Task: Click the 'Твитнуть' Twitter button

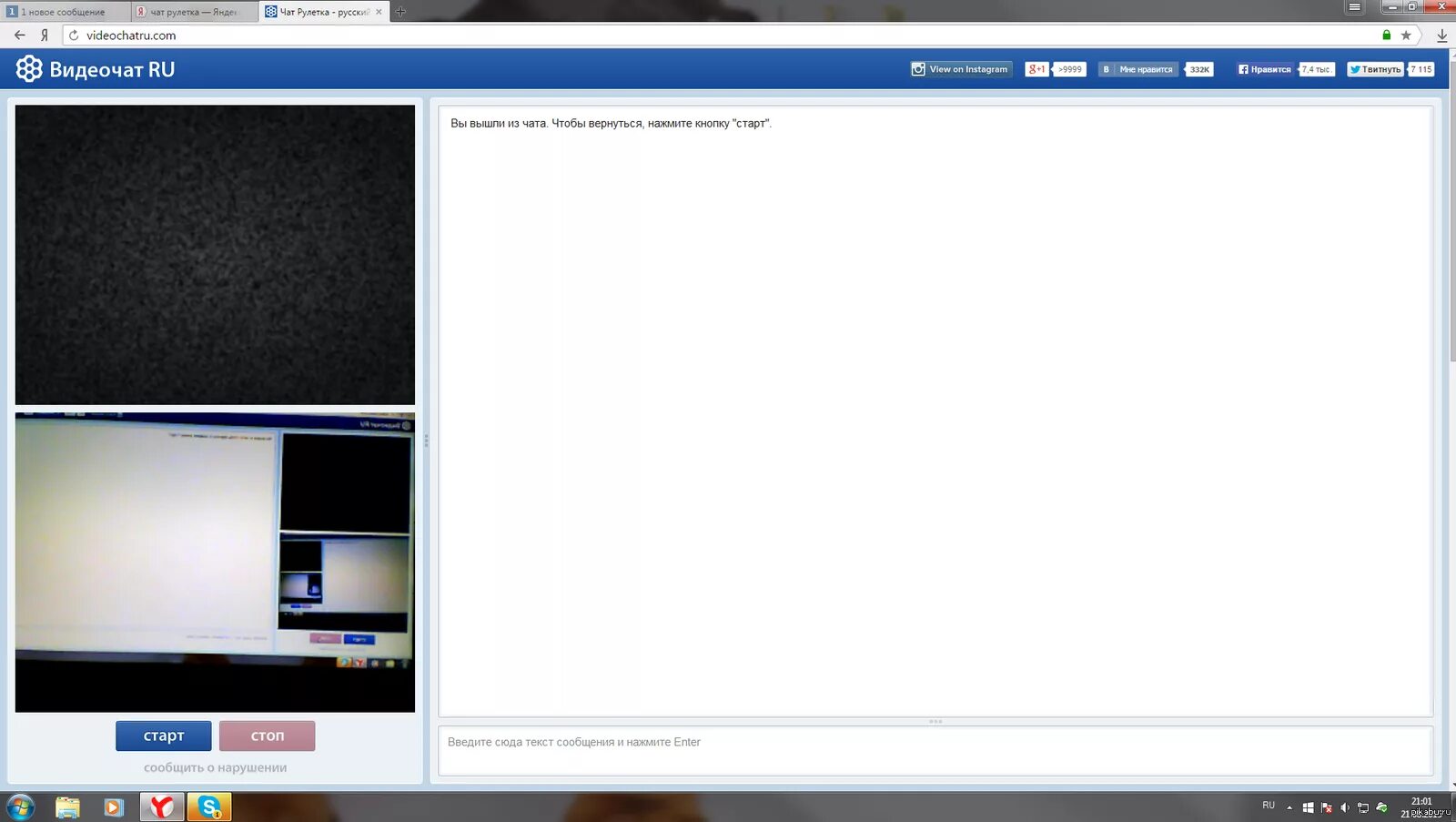Action: [x=1375, y=69]
